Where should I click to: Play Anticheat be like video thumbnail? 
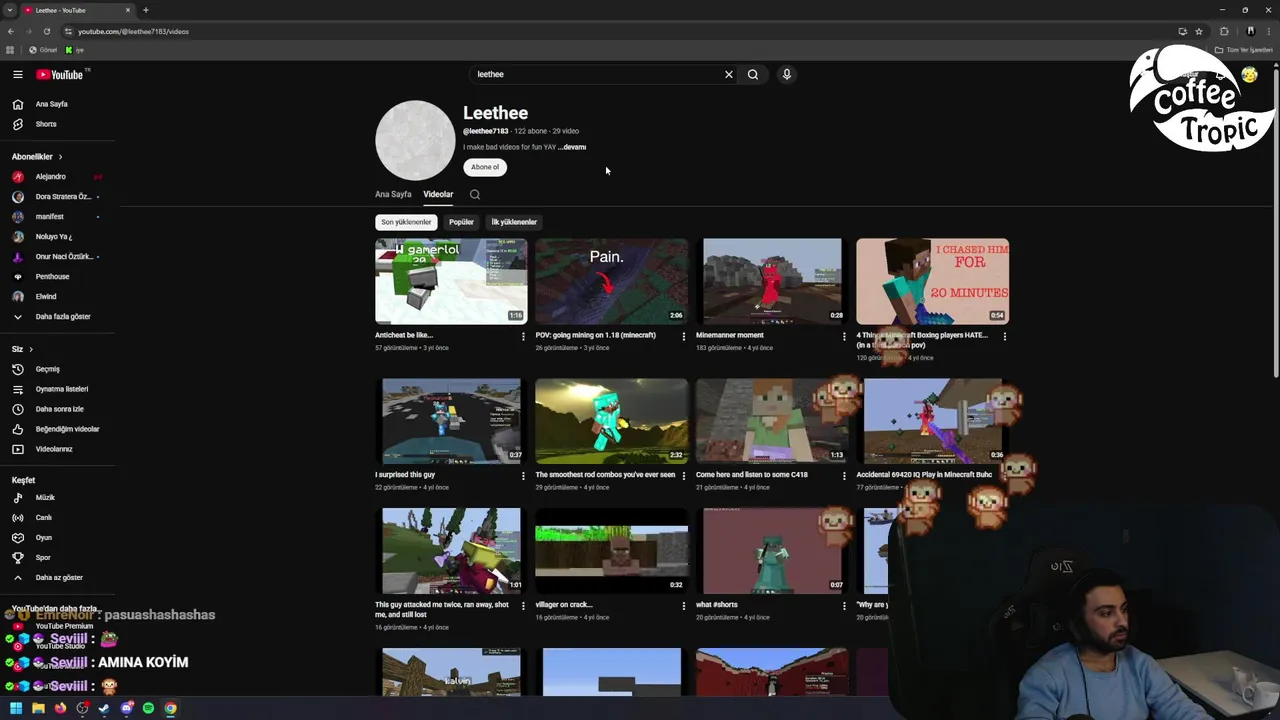click(451, 281)
